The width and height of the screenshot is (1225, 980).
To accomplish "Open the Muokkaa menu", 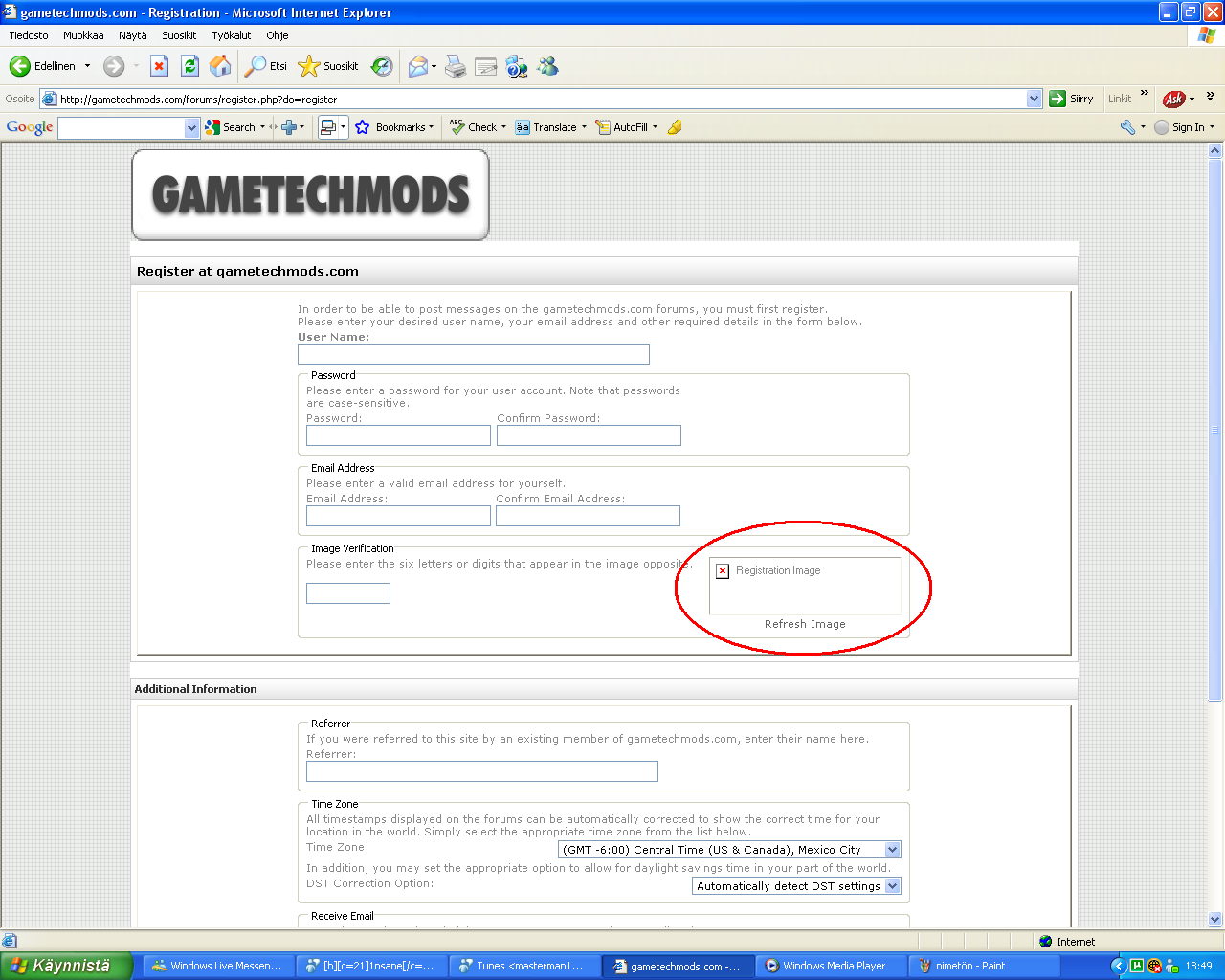I will pos(83,35).
